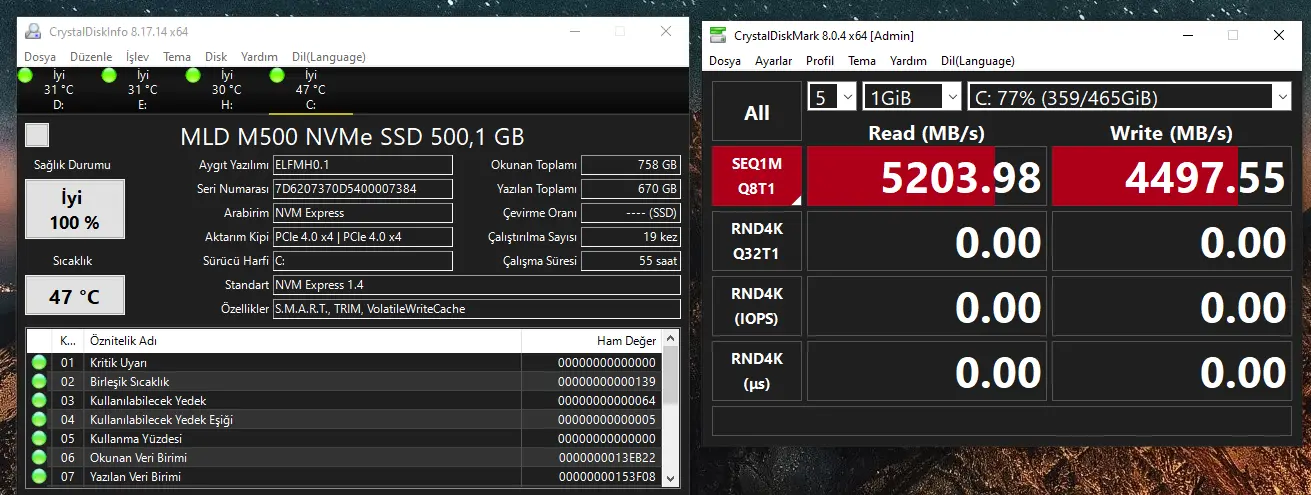The width and height of the screenshot is (1311, 495).
Task: Click the CrystalDiskMark title bar app icon
Action: click(x=718, y=35)
